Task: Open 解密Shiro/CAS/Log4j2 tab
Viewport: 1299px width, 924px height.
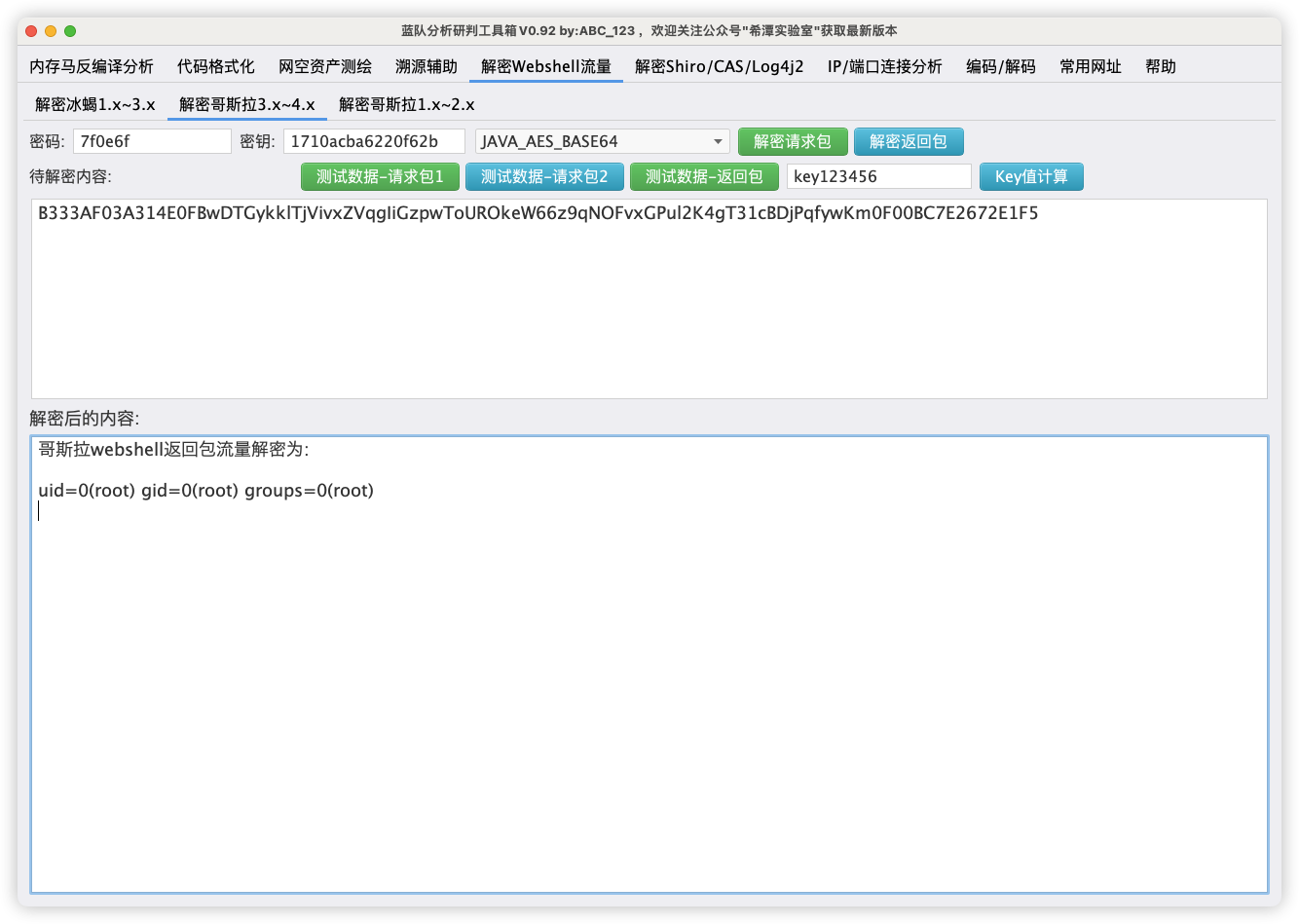Action: (x=720, y=66)
